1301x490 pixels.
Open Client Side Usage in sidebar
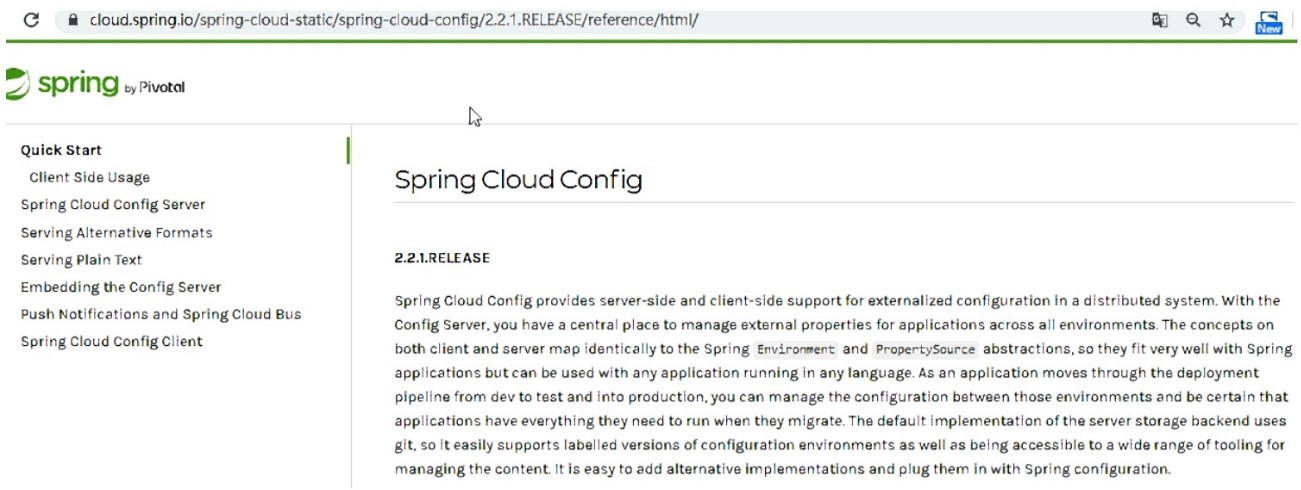89,177
